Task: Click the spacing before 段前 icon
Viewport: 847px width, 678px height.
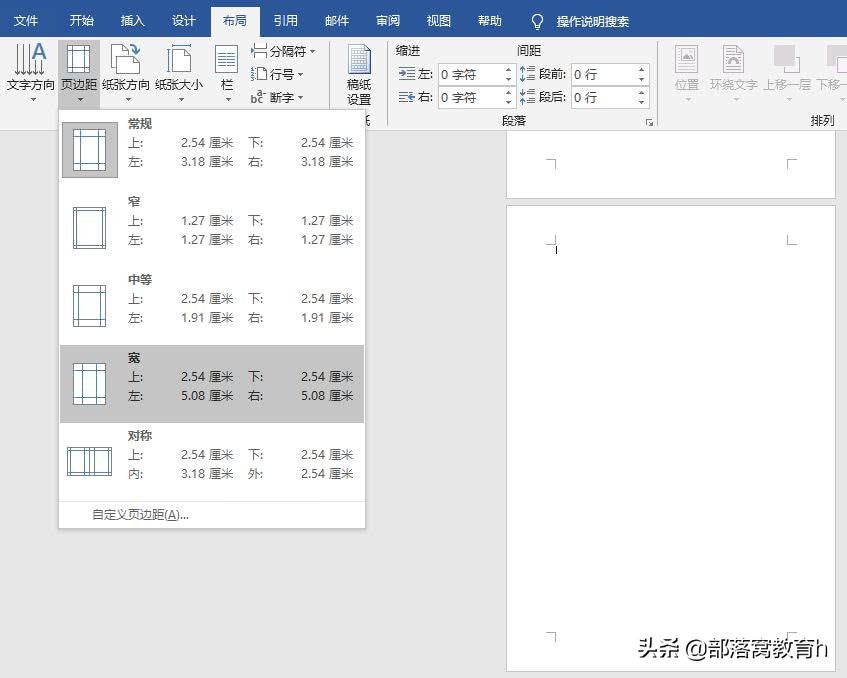Action: pos(527,73)
